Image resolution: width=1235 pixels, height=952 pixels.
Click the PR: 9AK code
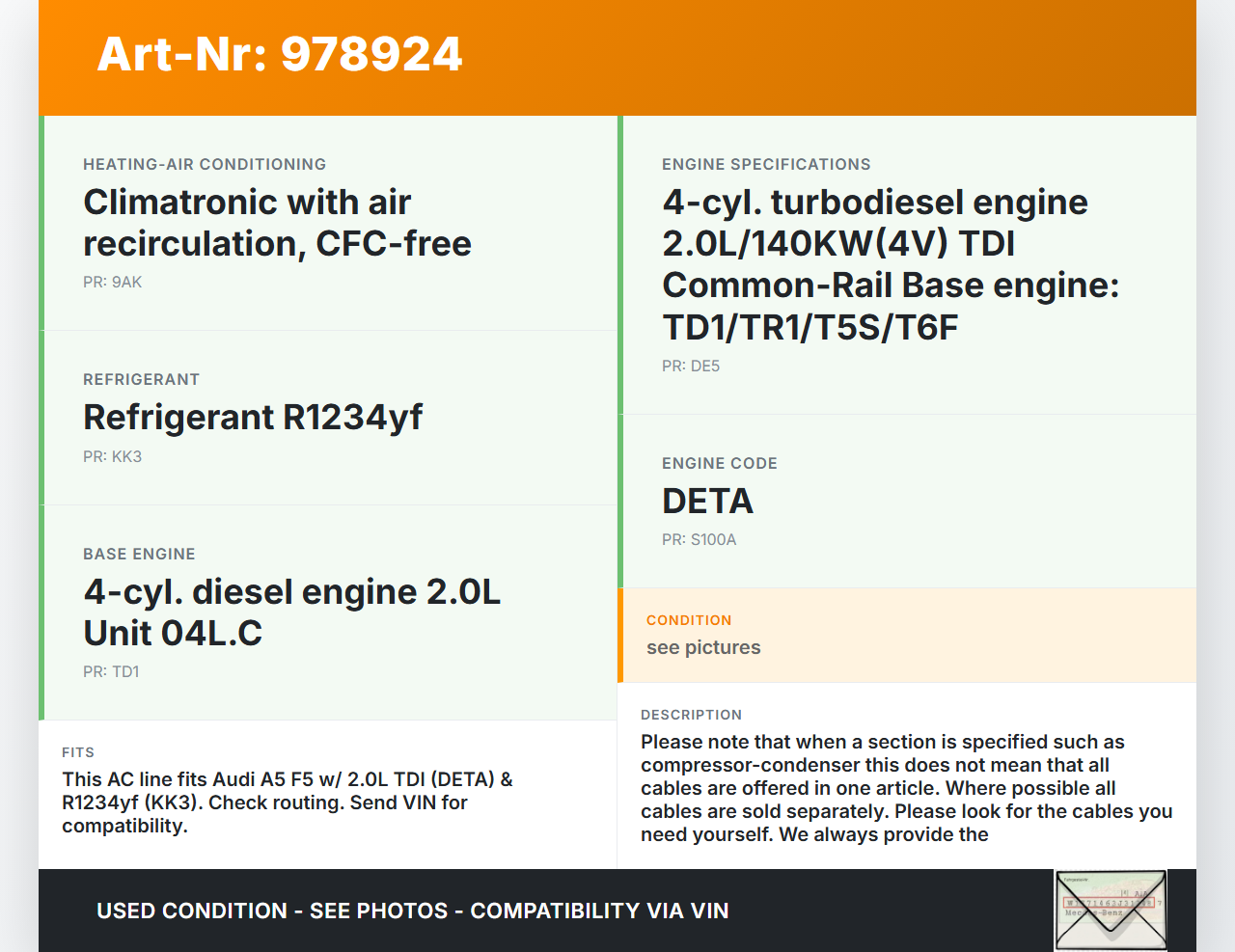point(112,283)
